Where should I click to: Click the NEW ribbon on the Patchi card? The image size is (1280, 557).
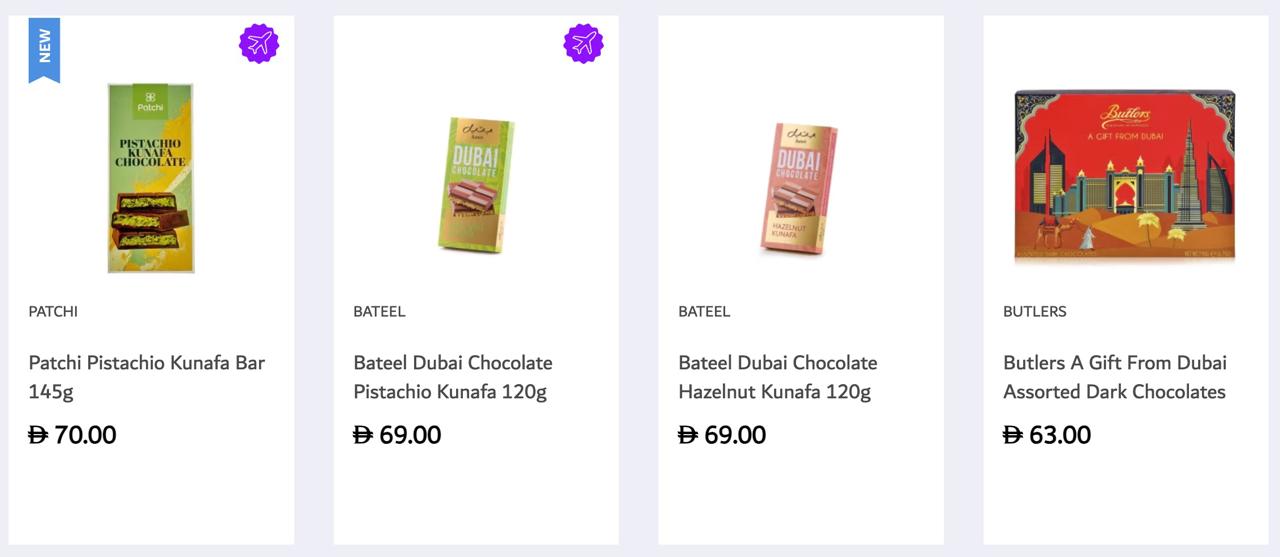(44, 47)
